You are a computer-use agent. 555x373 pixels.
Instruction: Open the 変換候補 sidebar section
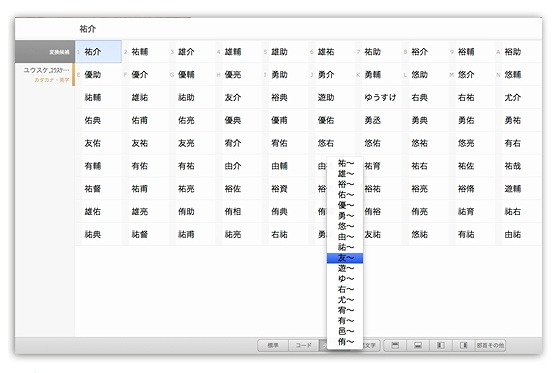45,52
